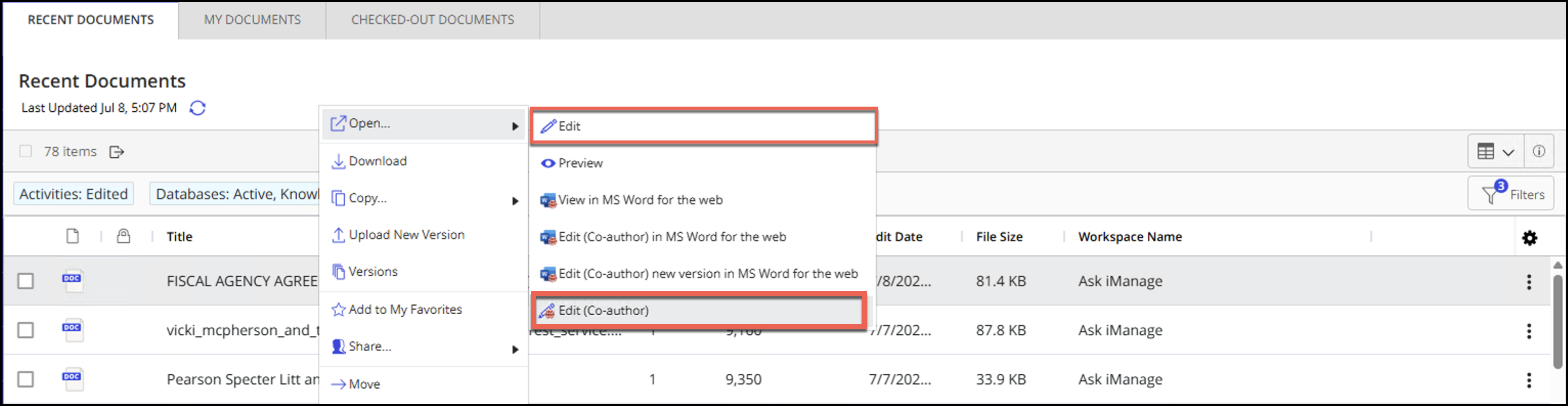Viewport: 1568px width, 406px height.
Task: Click the info panel icon
Action: click(1538, 151)
